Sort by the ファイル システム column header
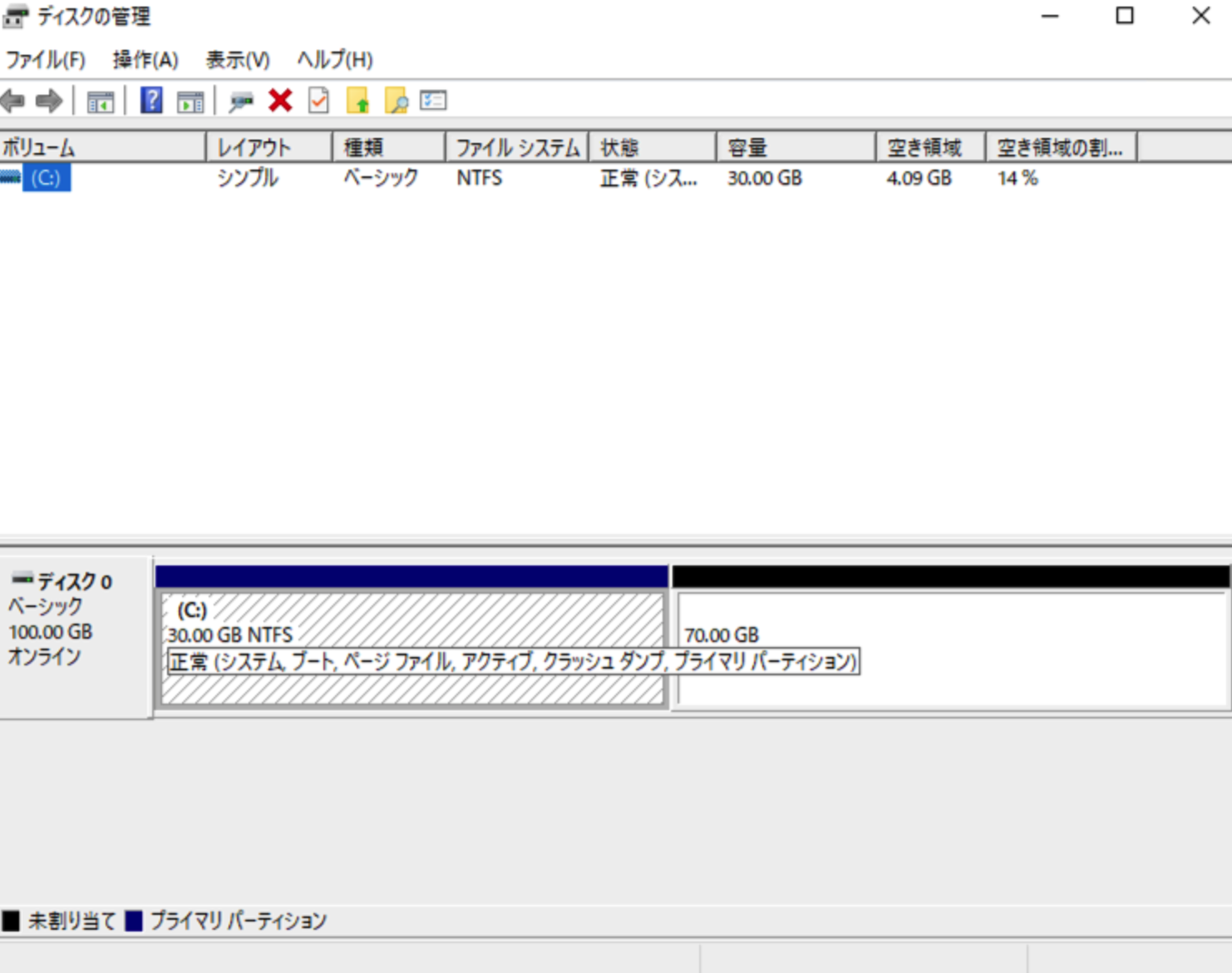This screenshot has height=973, width=1232. tap(515, 146)
